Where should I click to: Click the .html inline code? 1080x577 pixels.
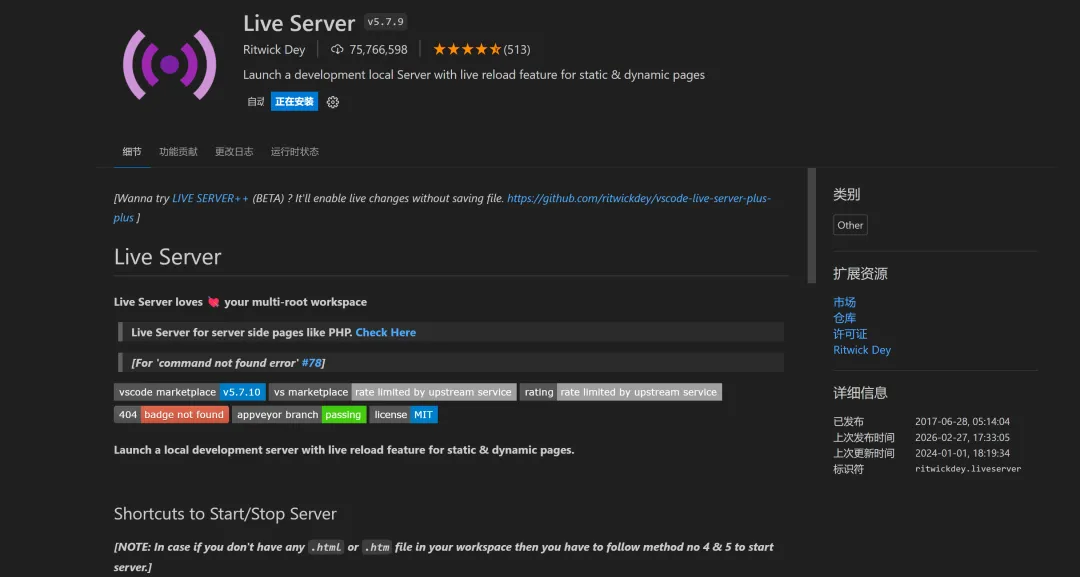click(326, 547)
